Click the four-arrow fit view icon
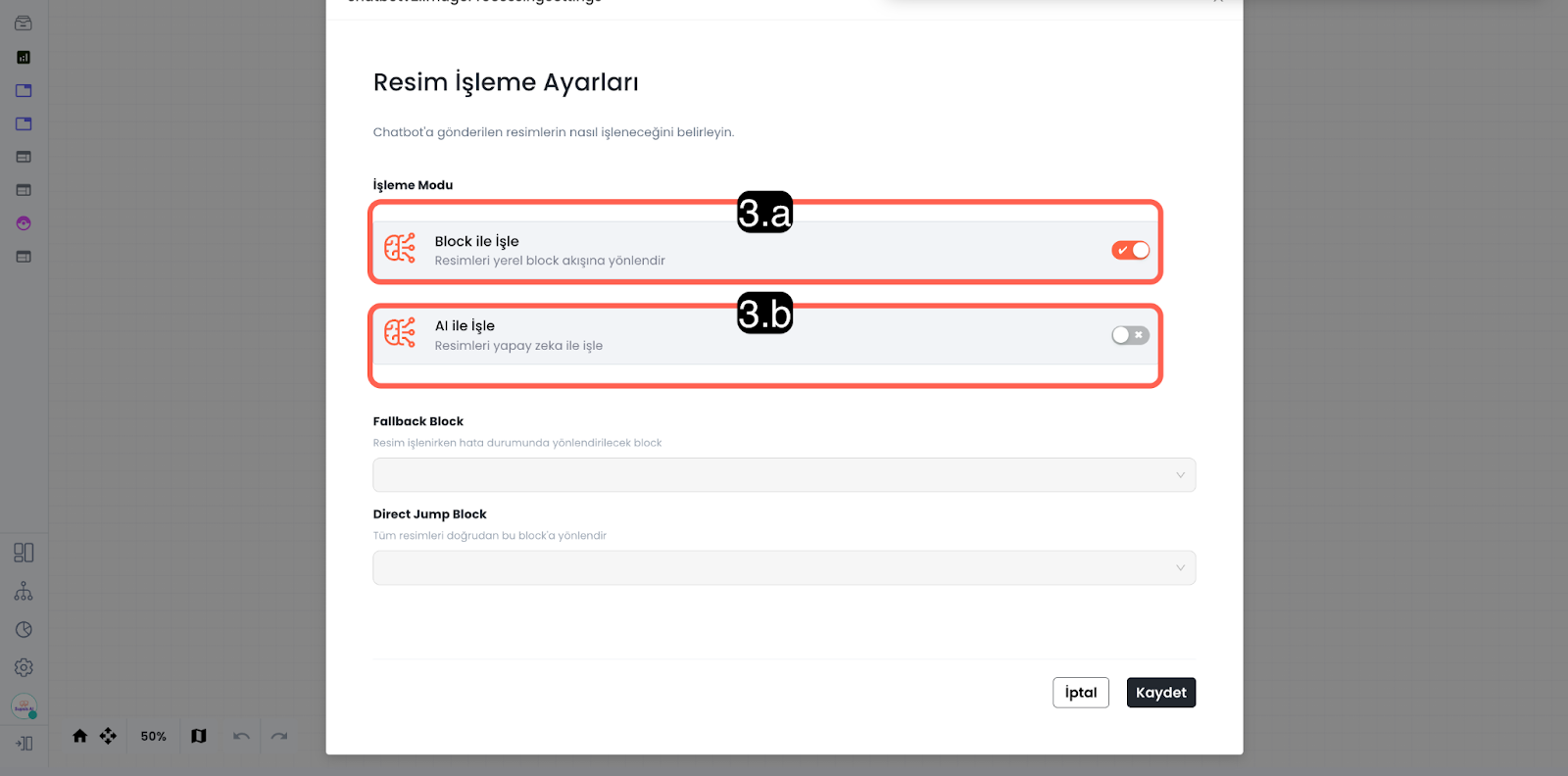Image resolution: width=1568 pixels, height=776 pixels. [x=108, y=736]
